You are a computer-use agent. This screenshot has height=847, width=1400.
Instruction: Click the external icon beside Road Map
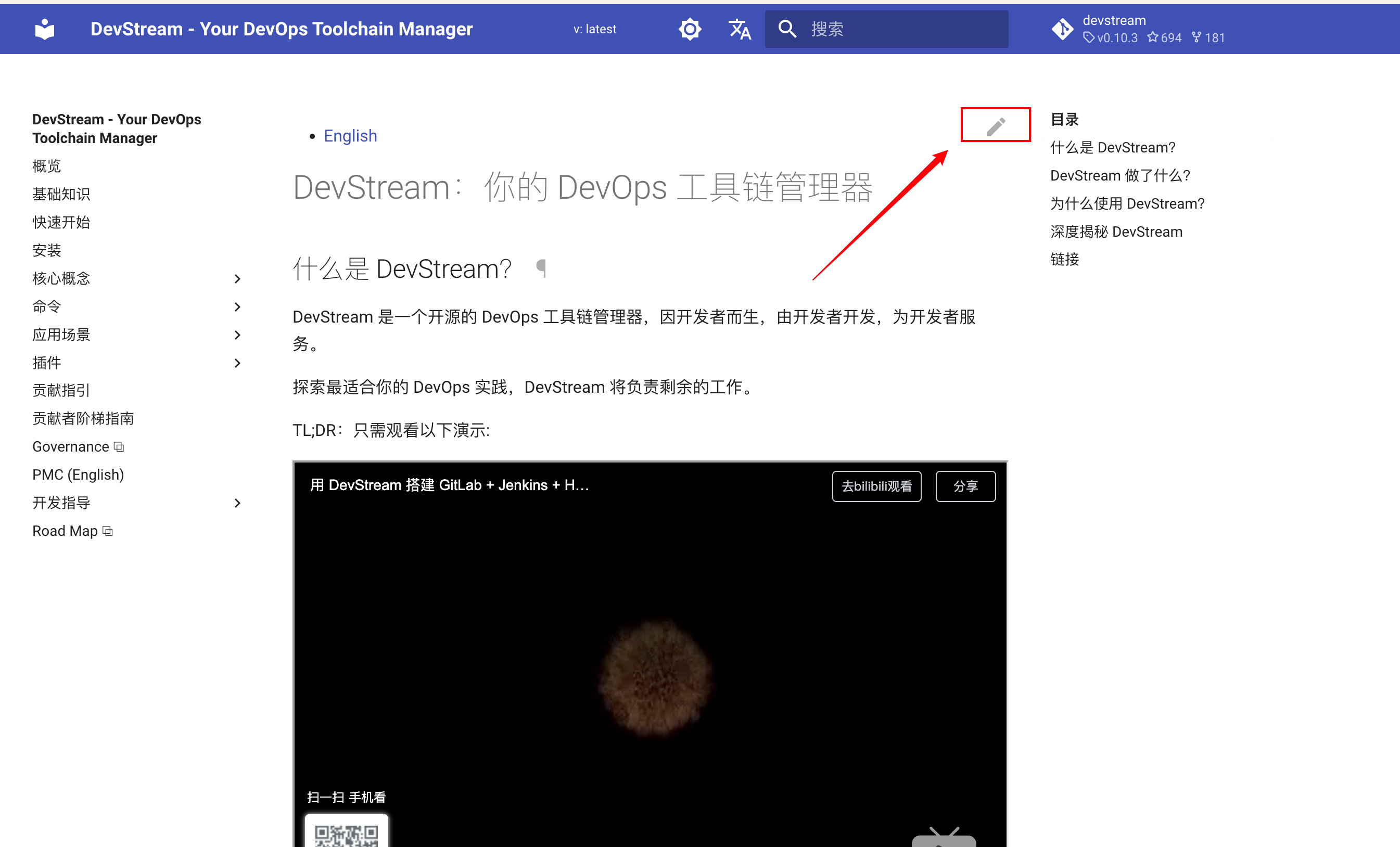click(107, 531)
